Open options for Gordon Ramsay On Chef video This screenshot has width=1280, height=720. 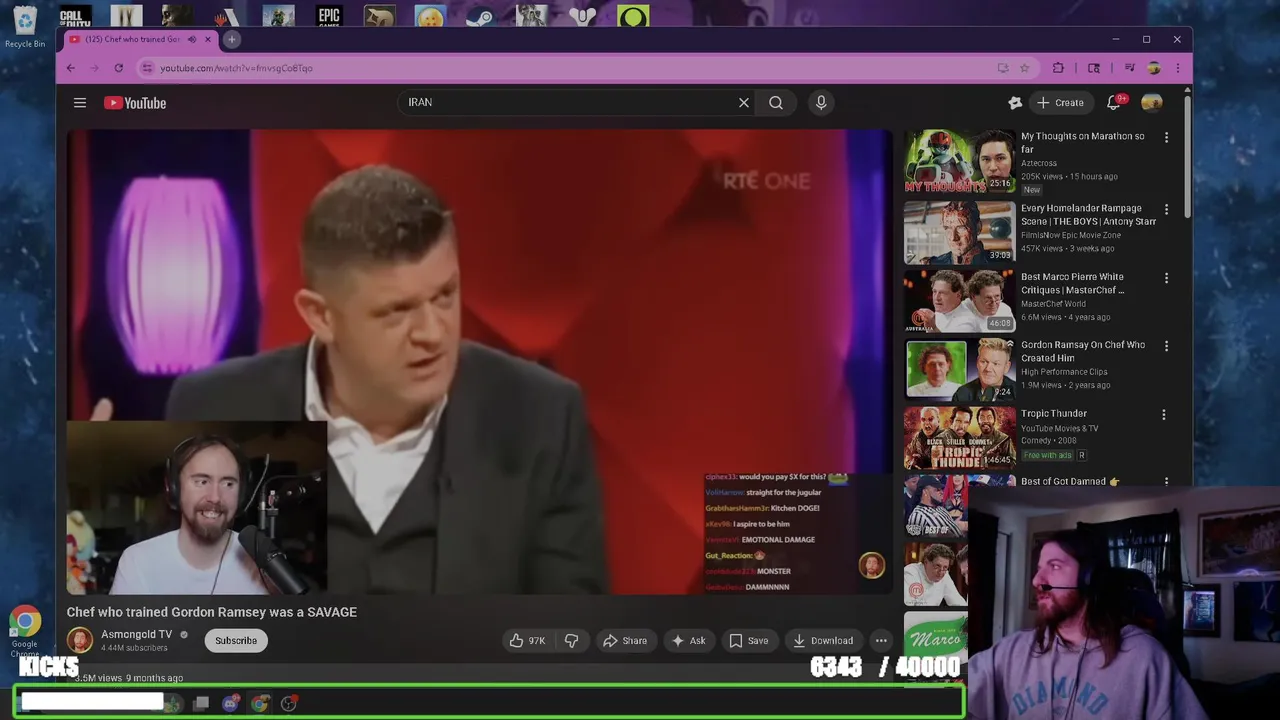[x=1166, y=345]
